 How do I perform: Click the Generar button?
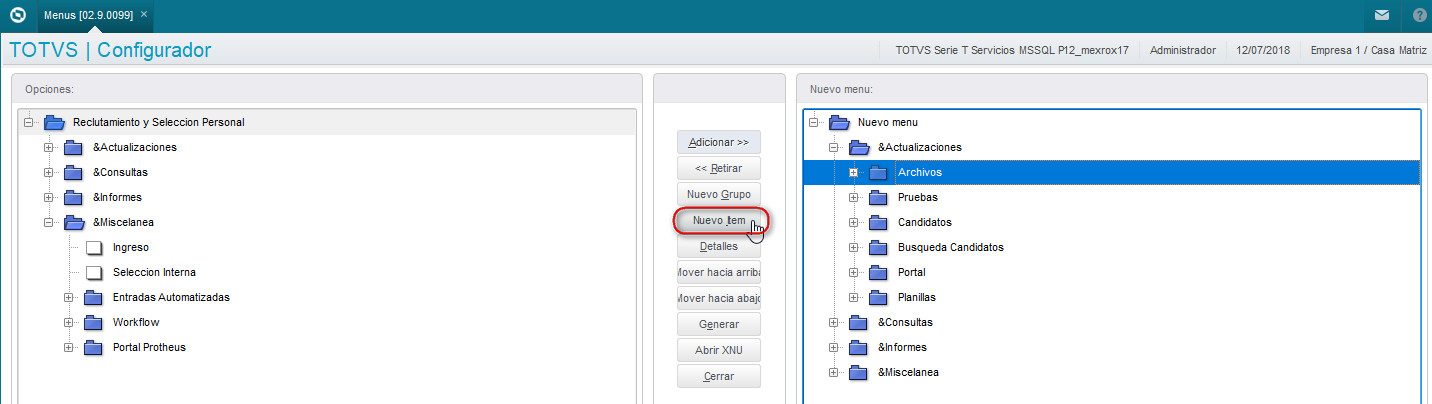[719, 324]
